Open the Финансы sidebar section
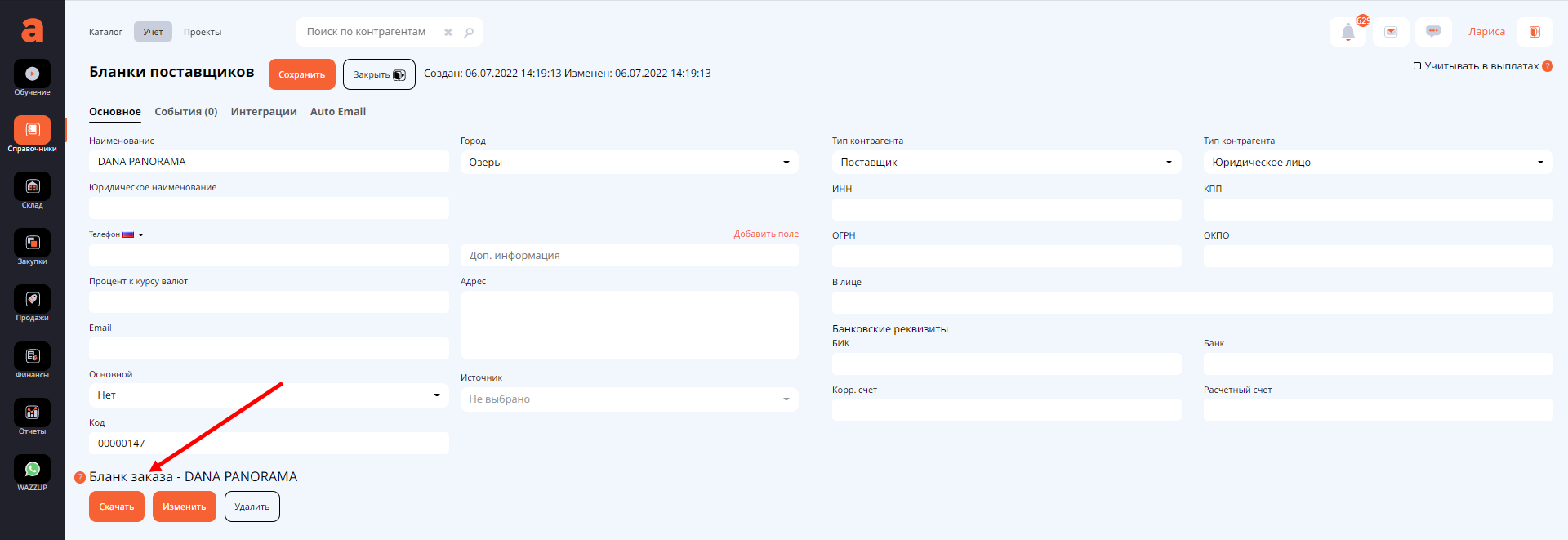This screenshot has height=540, width=1568. click(x=32, y=357)
